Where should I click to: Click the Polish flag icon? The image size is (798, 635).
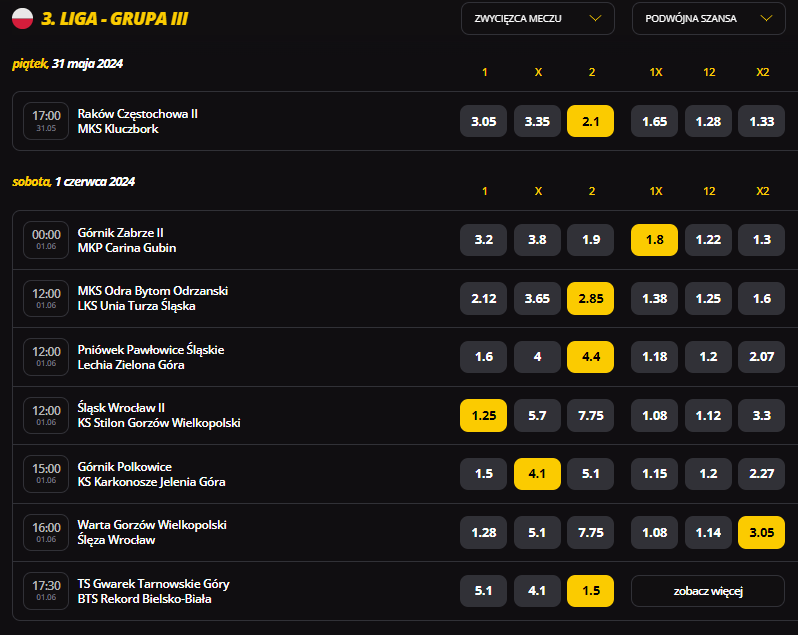click(22, 19)
